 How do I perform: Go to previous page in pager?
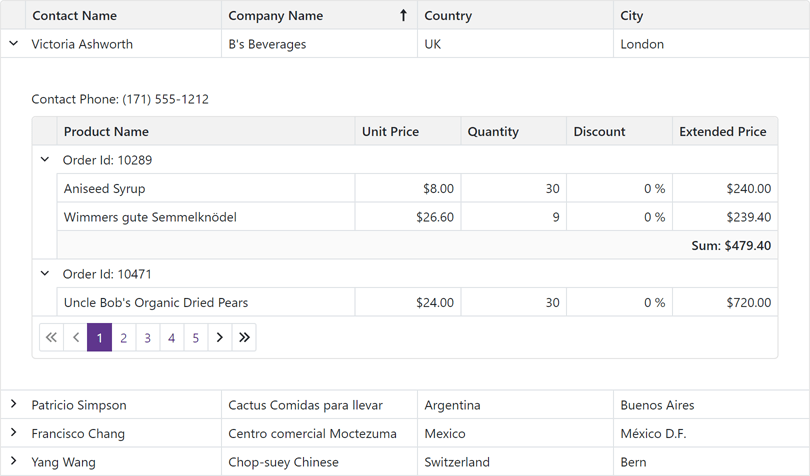coord(76,338)
